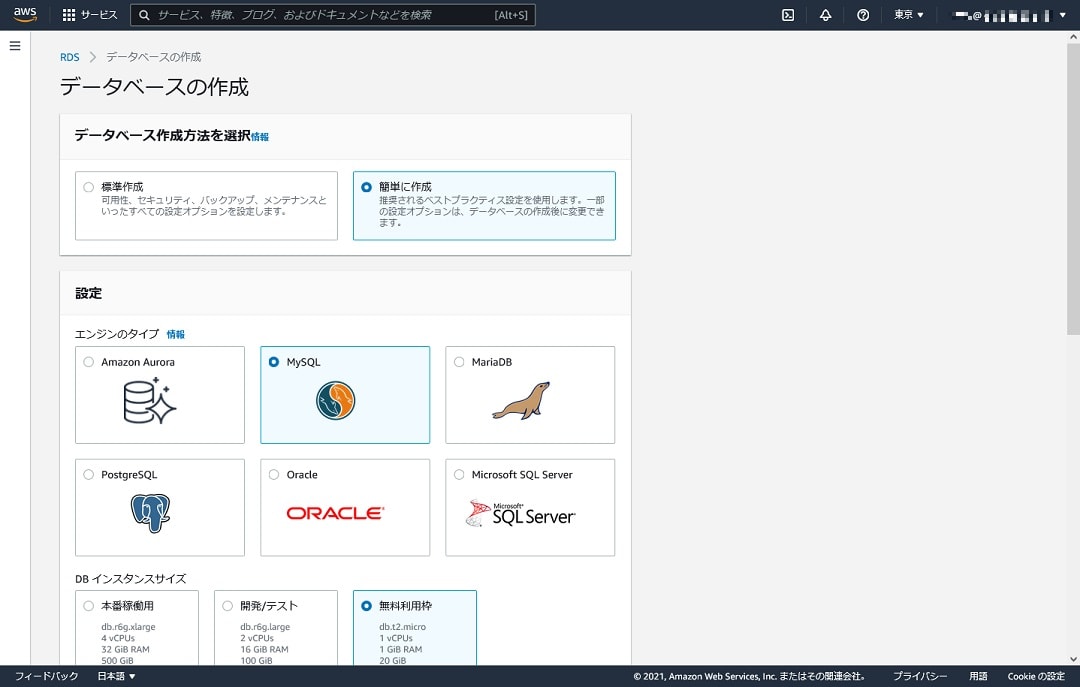Select MySQL engine radio

(273, 362)
